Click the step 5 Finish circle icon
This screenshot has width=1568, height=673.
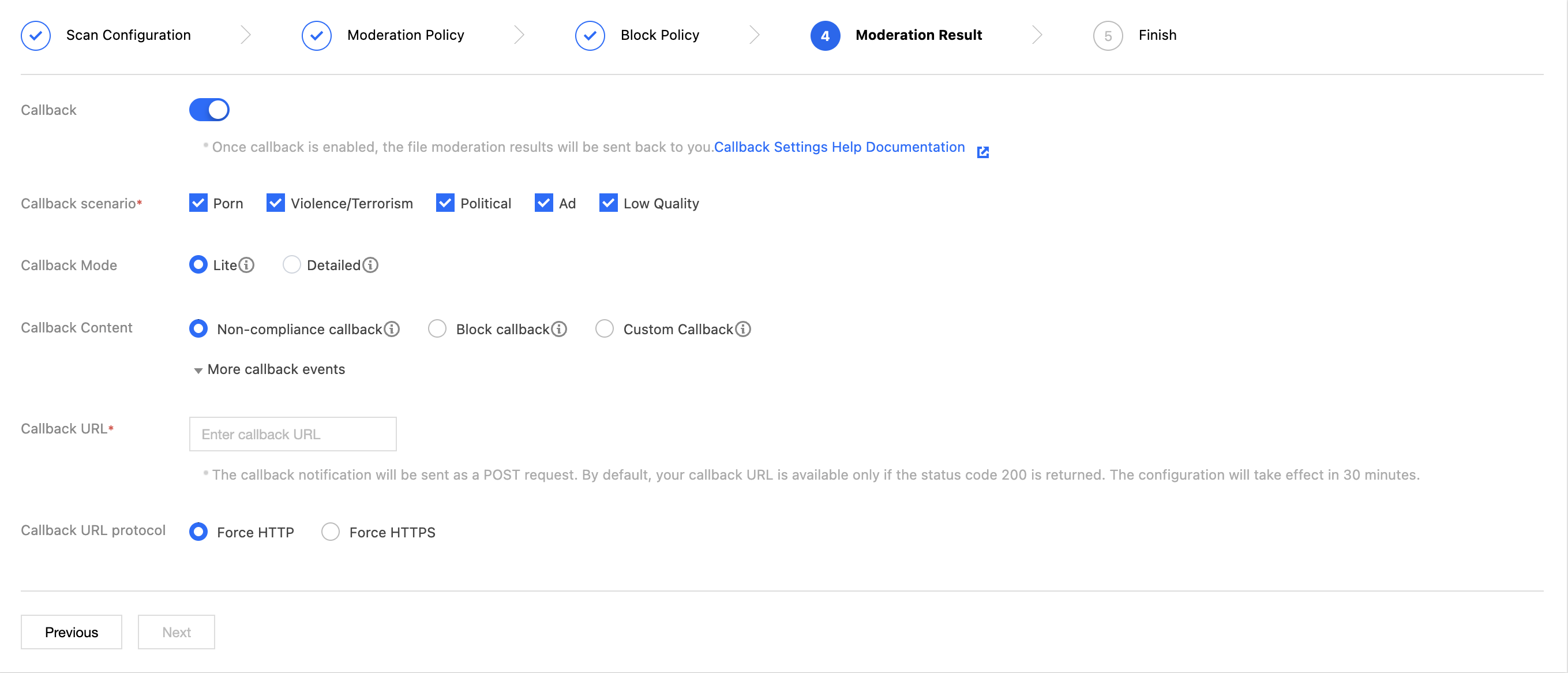click(1107, 35)
